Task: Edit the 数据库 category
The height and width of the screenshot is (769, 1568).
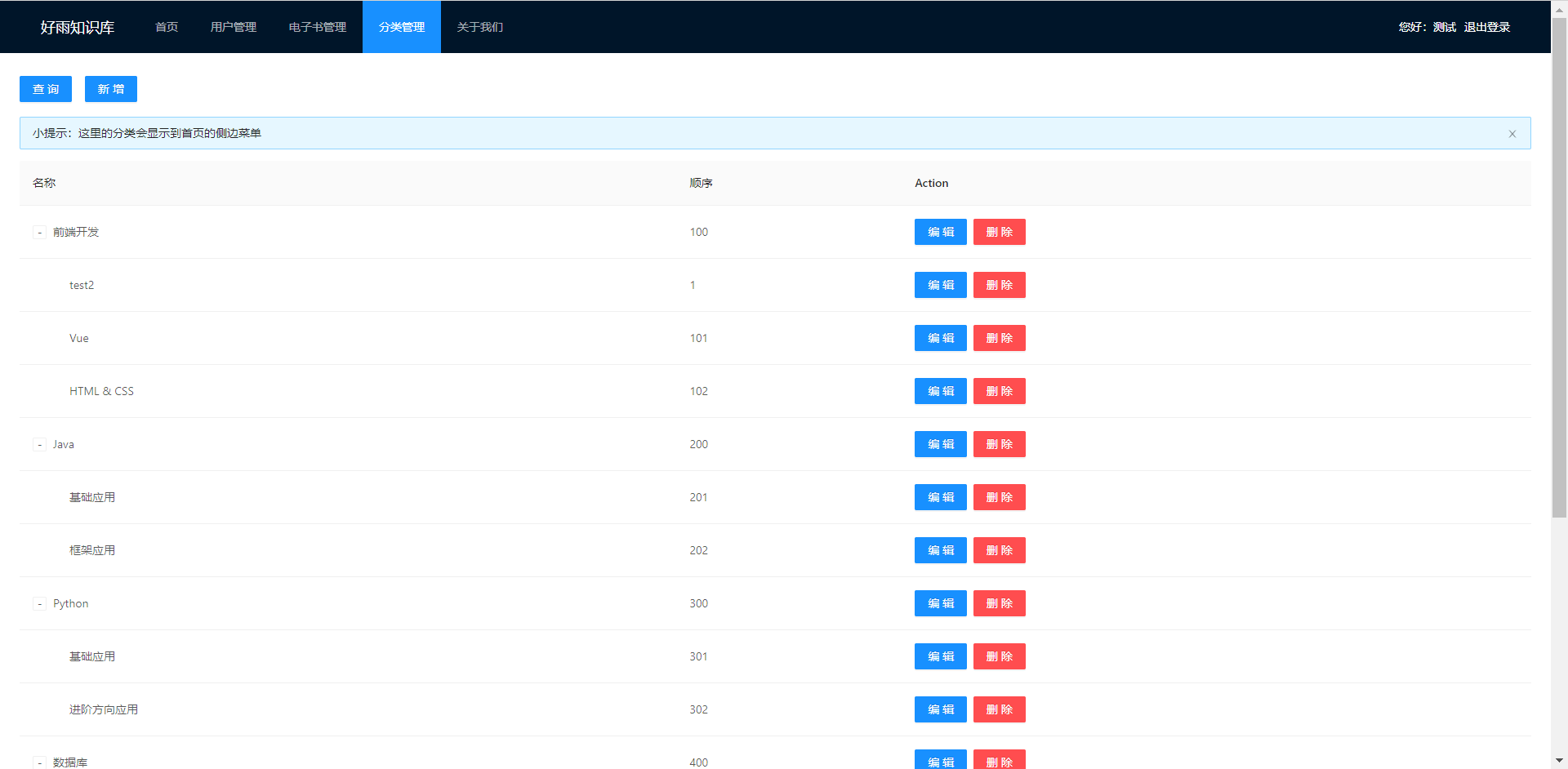Action: pos(941,759)
